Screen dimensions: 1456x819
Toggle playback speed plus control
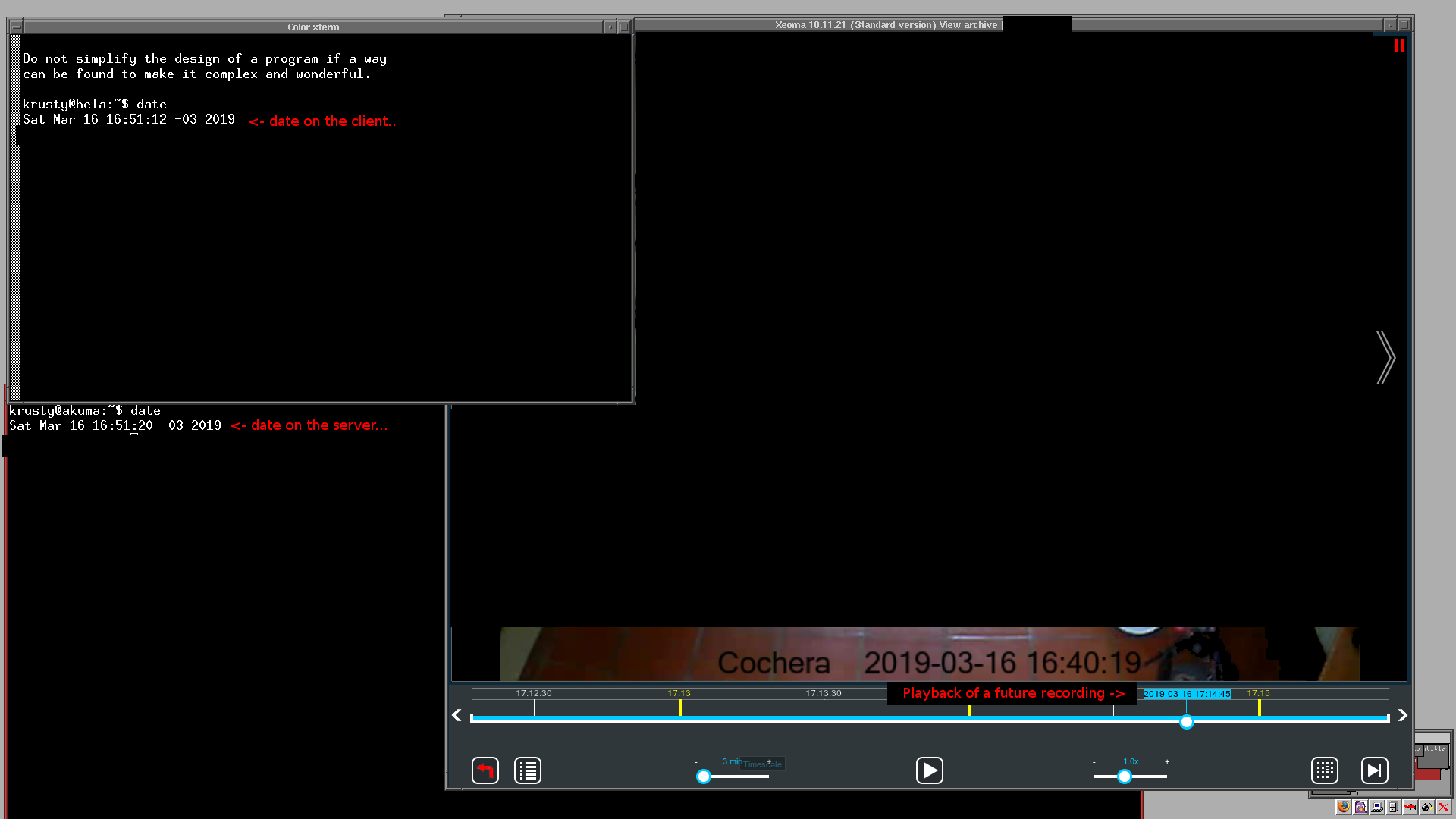[1167, 761]
